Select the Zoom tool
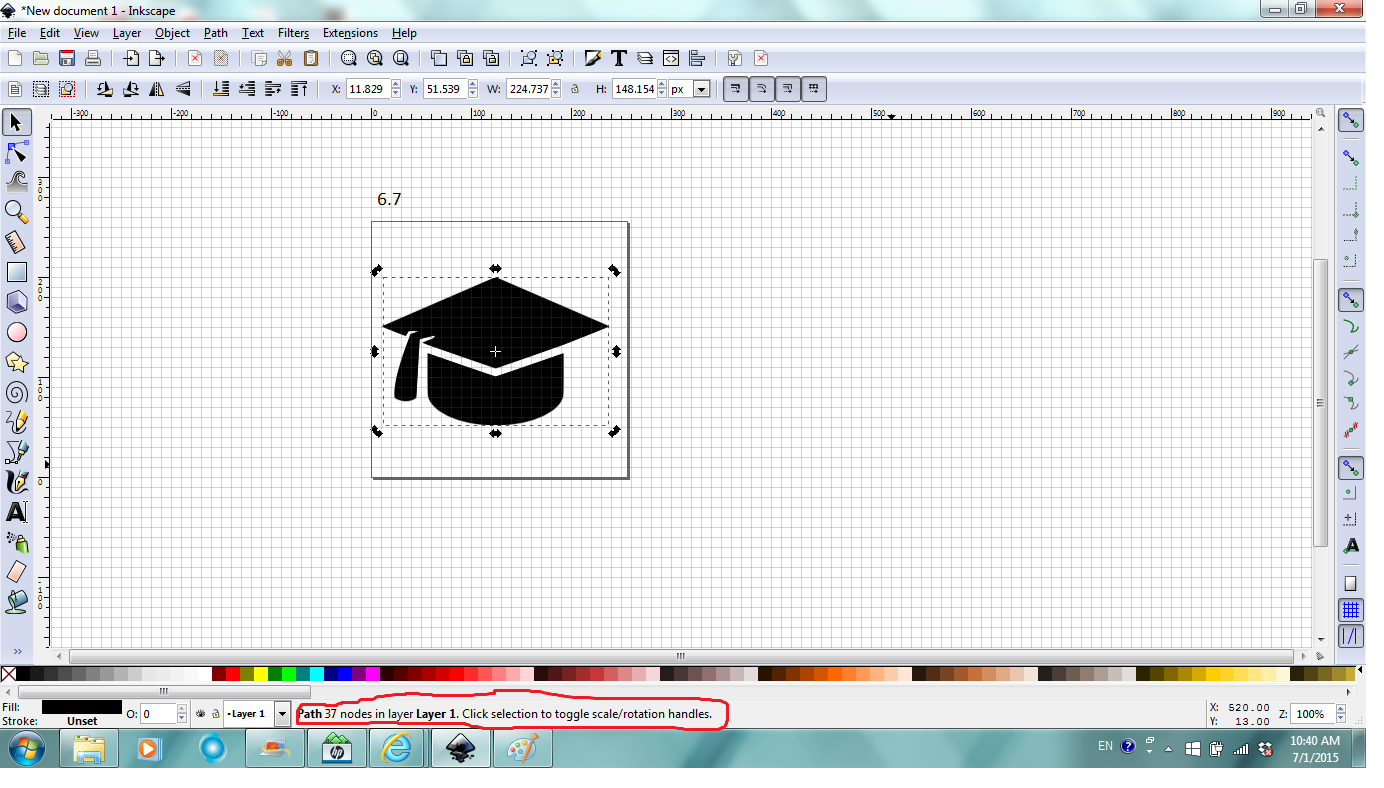Screen dimensions: 1384x788 click(x=16, y=211)
